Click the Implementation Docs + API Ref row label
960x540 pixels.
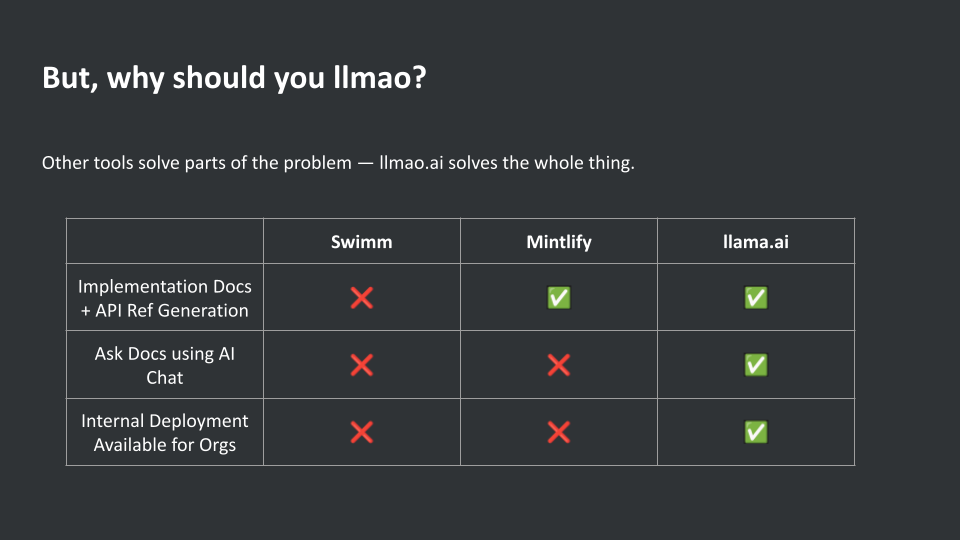[165, 298]
